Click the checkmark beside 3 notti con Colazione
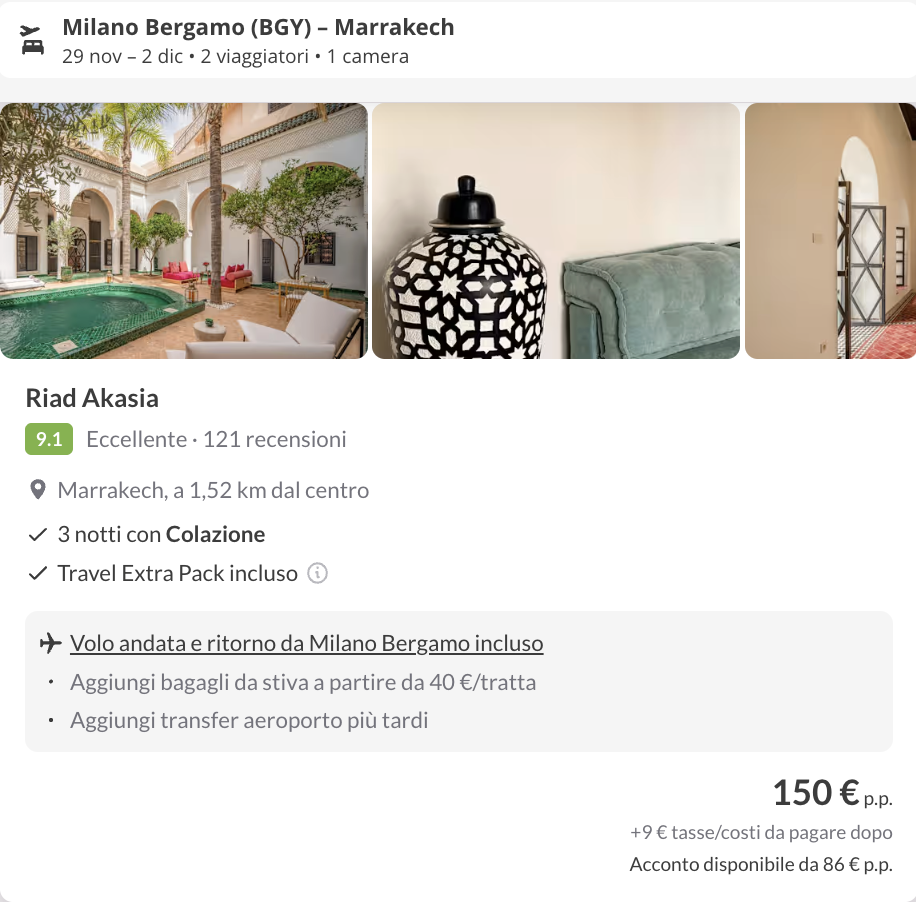Screen dimensions: 916x902 (38, 535)
